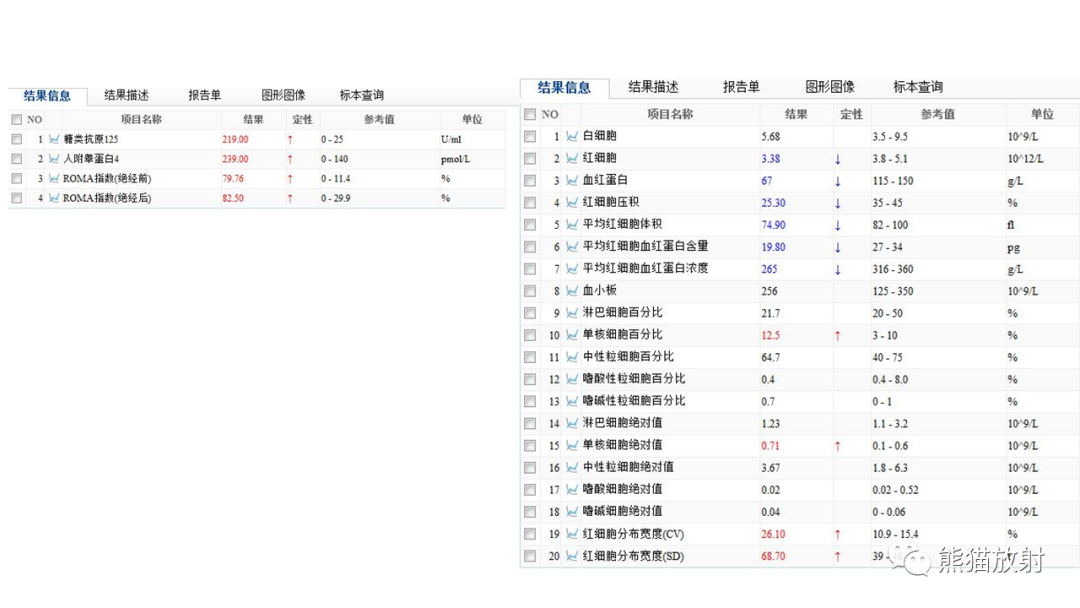Open trend chart icon for 单核细胞百分比
This screenshot has width=1080, height=608.
[x=572, y=335]
